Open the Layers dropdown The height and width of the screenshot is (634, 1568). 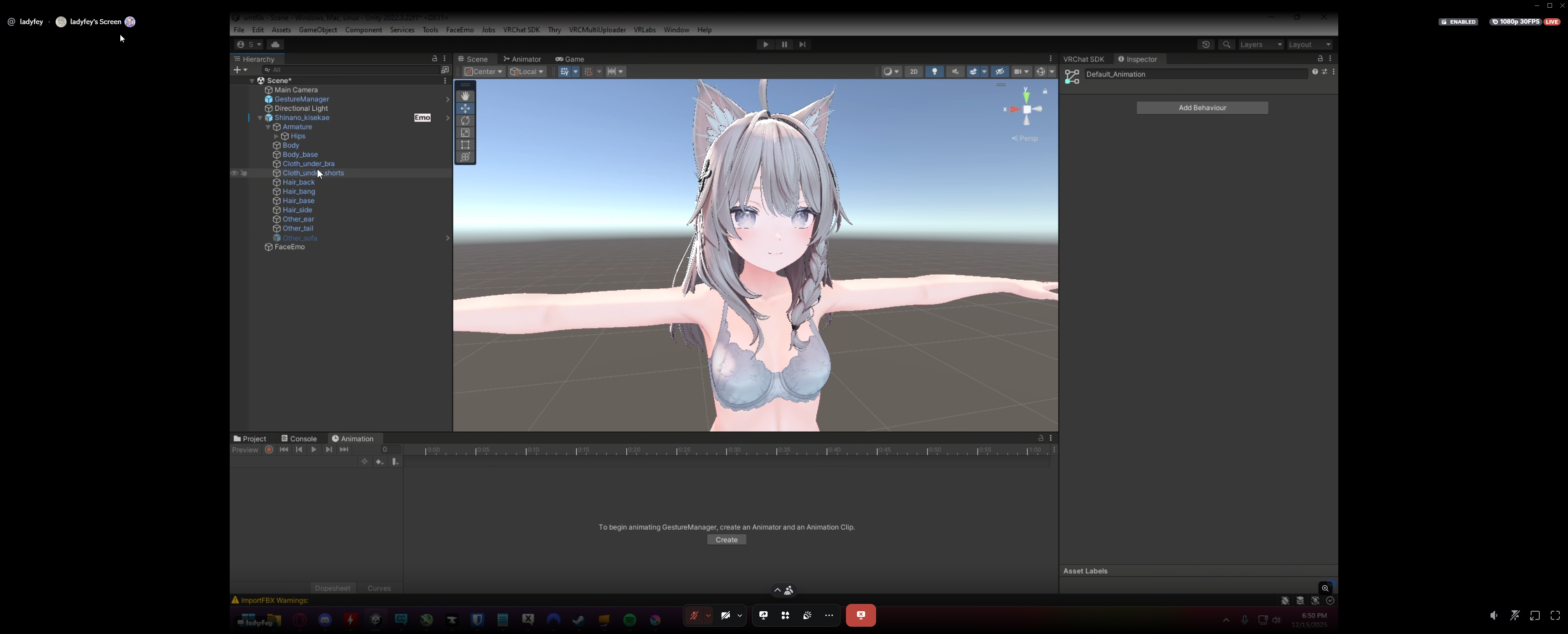pos(1261,45)
